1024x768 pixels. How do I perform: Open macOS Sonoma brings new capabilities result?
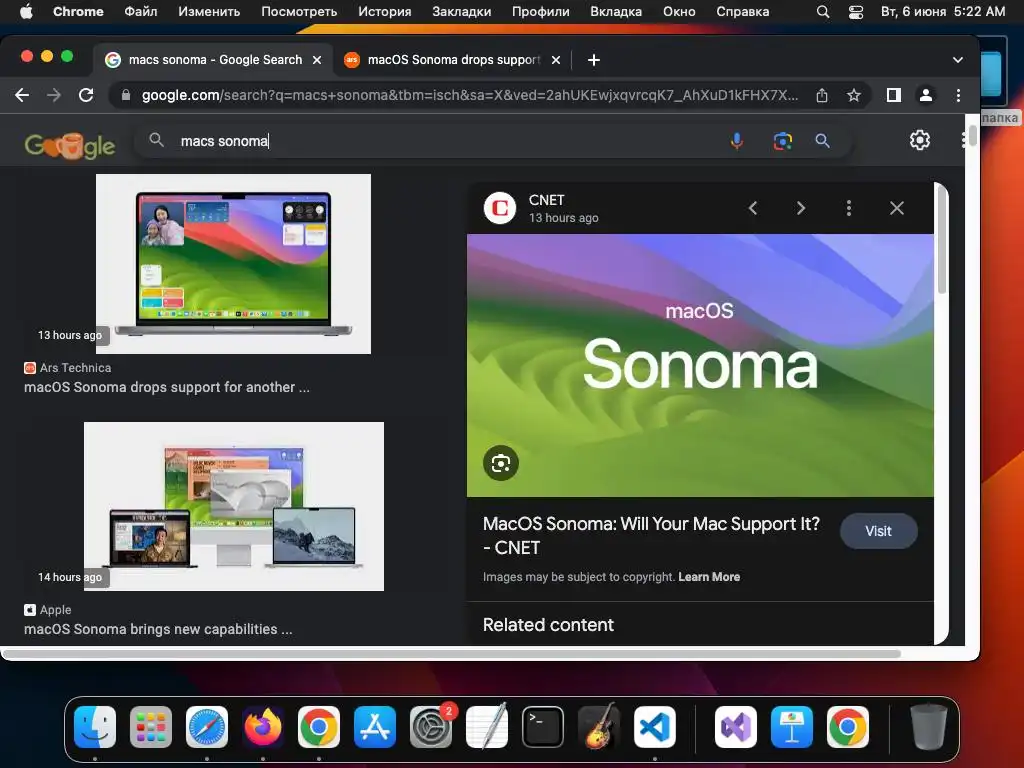click(158, 629)
